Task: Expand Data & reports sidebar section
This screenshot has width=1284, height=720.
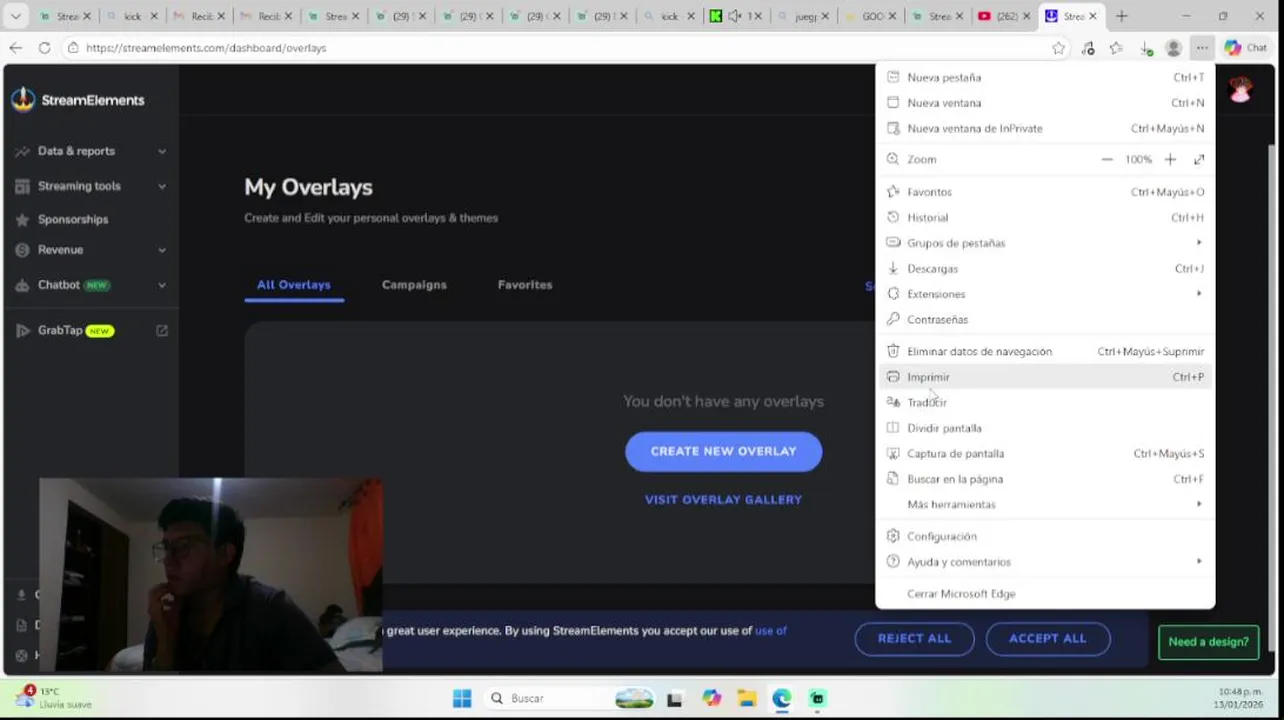Action: click(x=90, y=151)
